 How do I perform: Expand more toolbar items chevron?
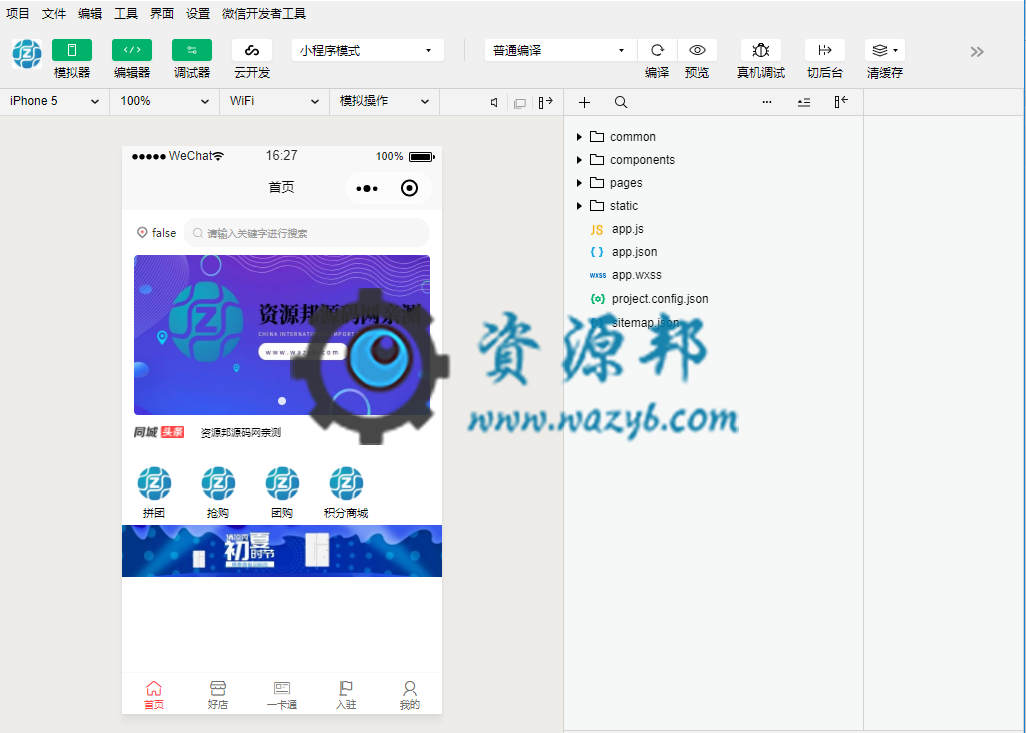pos(977,52)
